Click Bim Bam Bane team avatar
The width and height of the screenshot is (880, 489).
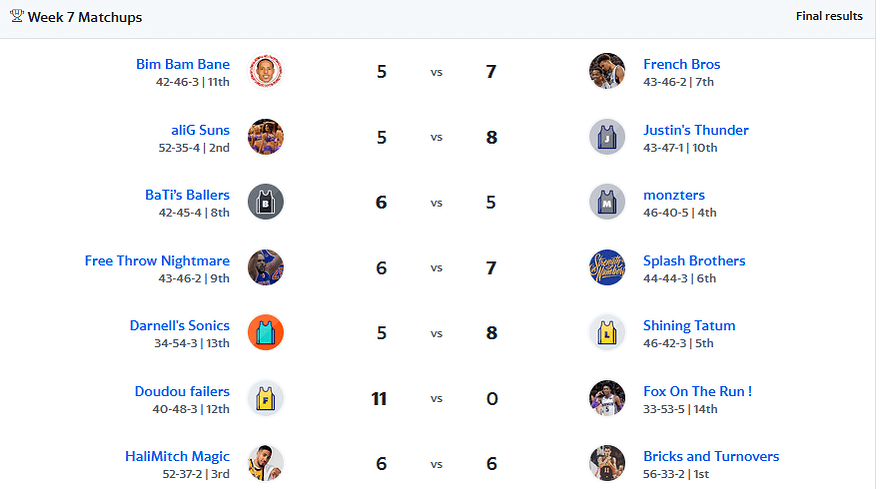pos(265,71)
